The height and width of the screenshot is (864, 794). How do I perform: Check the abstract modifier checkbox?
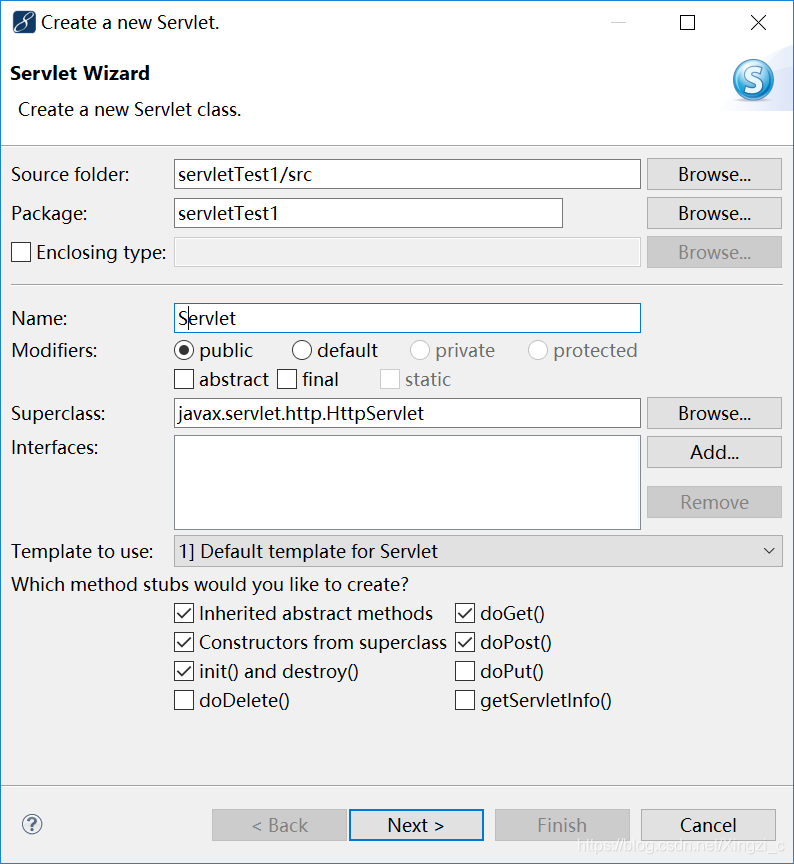(x=184, y=380)
